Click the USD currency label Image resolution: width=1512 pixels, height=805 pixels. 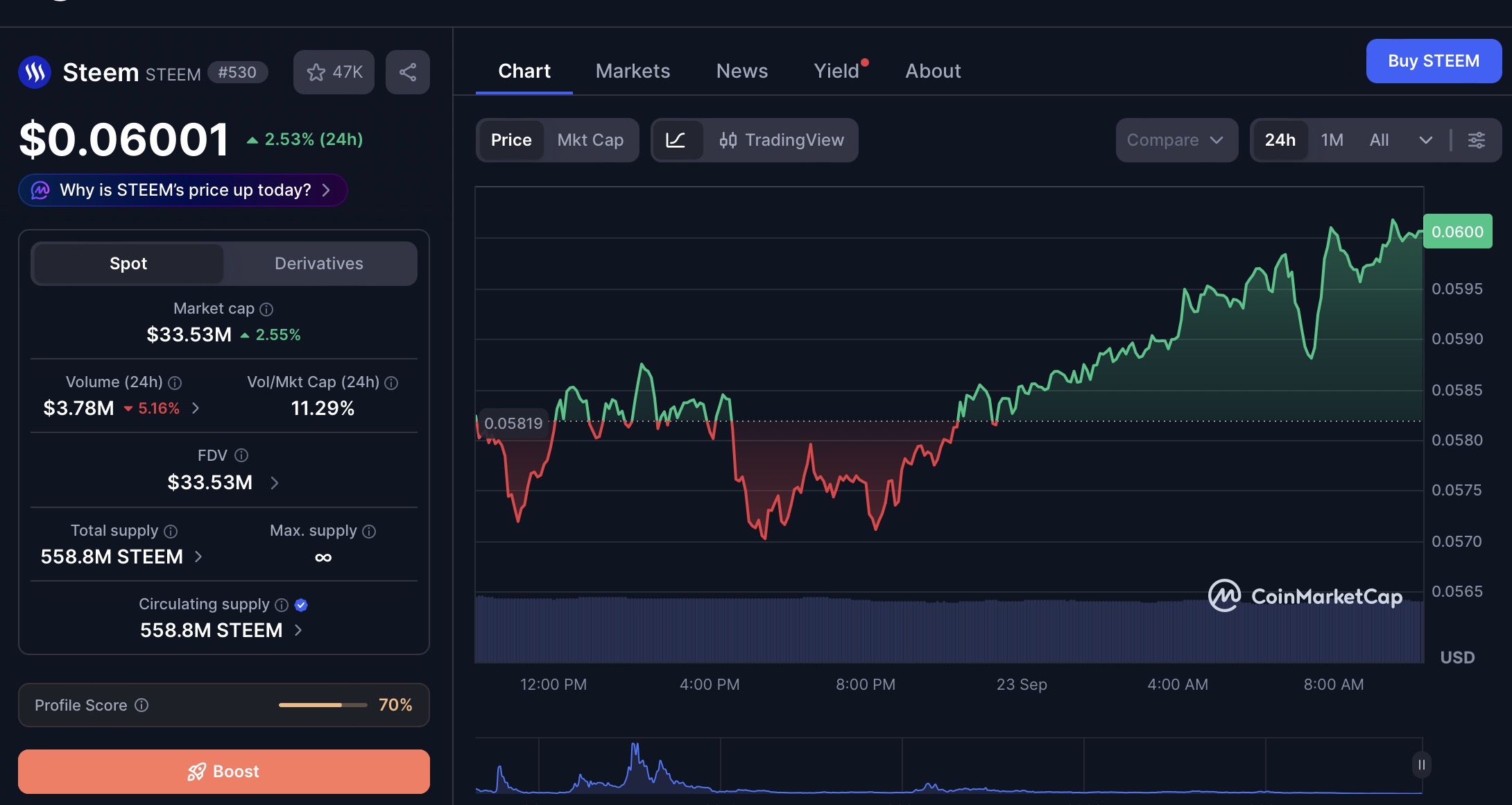coord(1458,658)
